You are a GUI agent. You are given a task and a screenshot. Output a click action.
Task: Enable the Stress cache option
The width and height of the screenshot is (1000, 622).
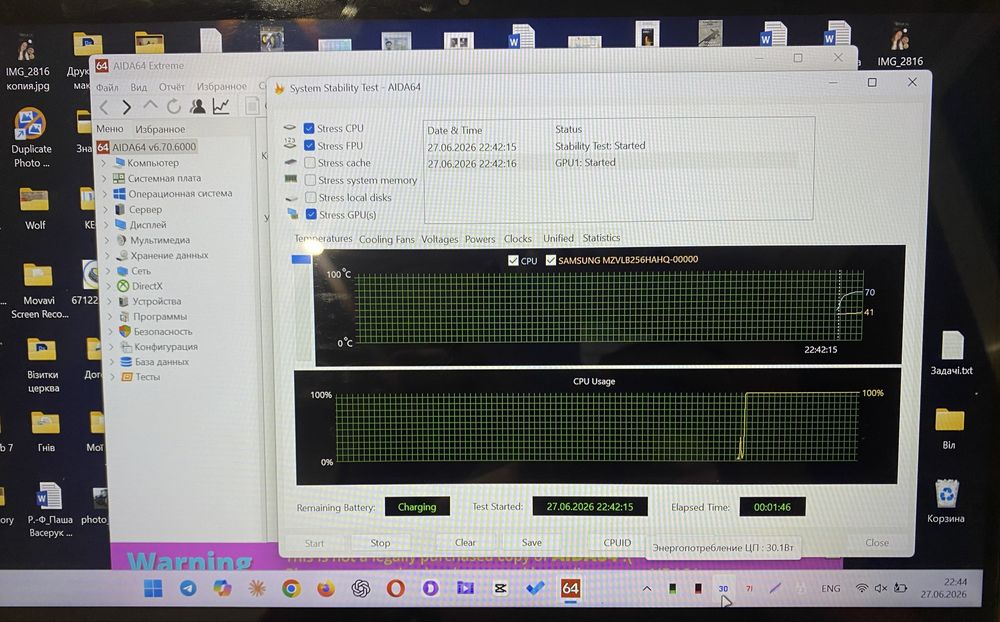(x=310, y=163)
